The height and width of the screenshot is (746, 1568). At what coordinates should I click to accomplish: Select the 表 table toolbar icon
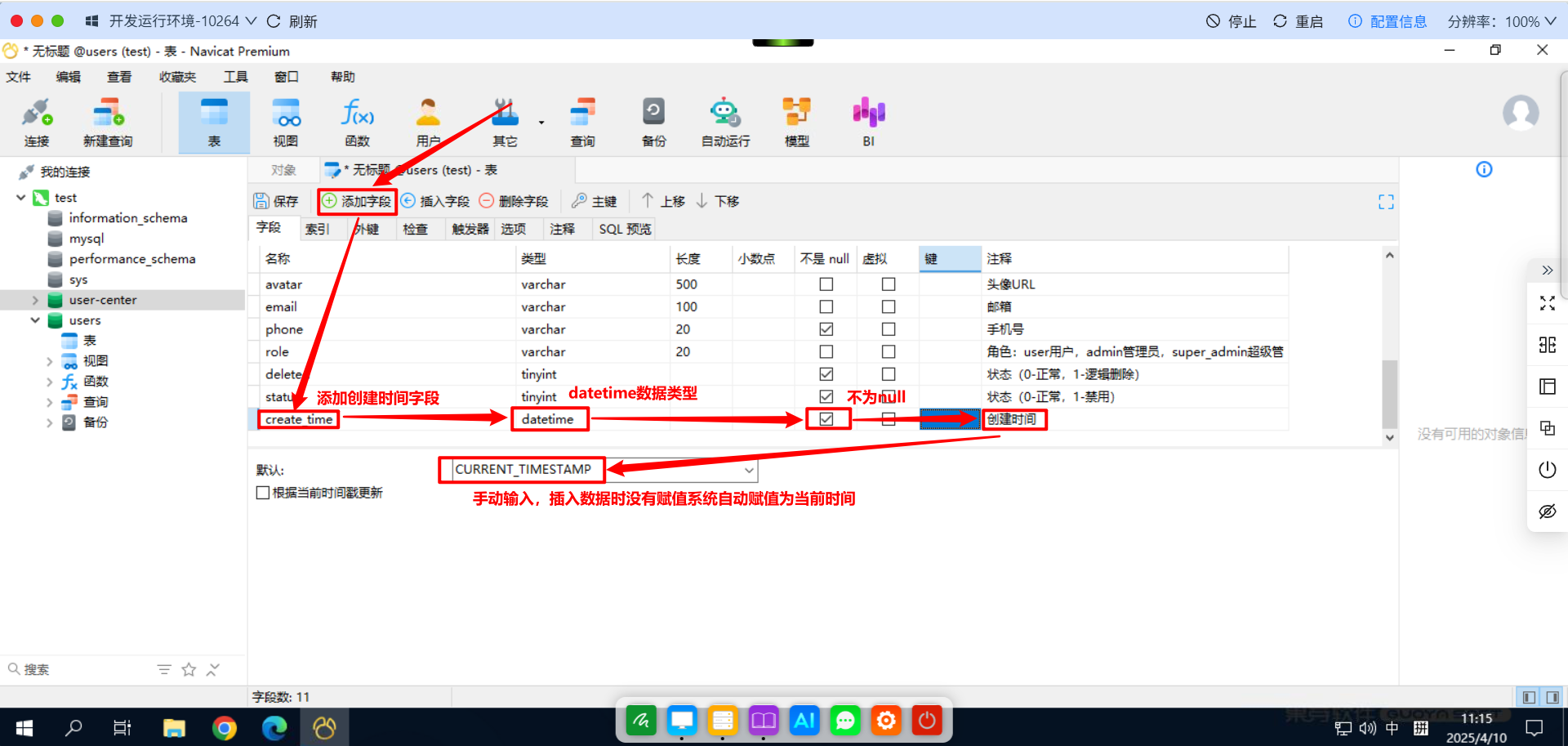tap(214, 123)
